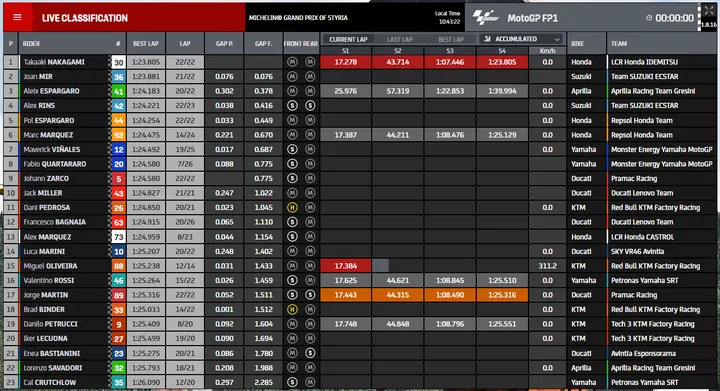Click Oliveira's front medium tyre icon
Screen dimensions: 720x391
[292, 266]
